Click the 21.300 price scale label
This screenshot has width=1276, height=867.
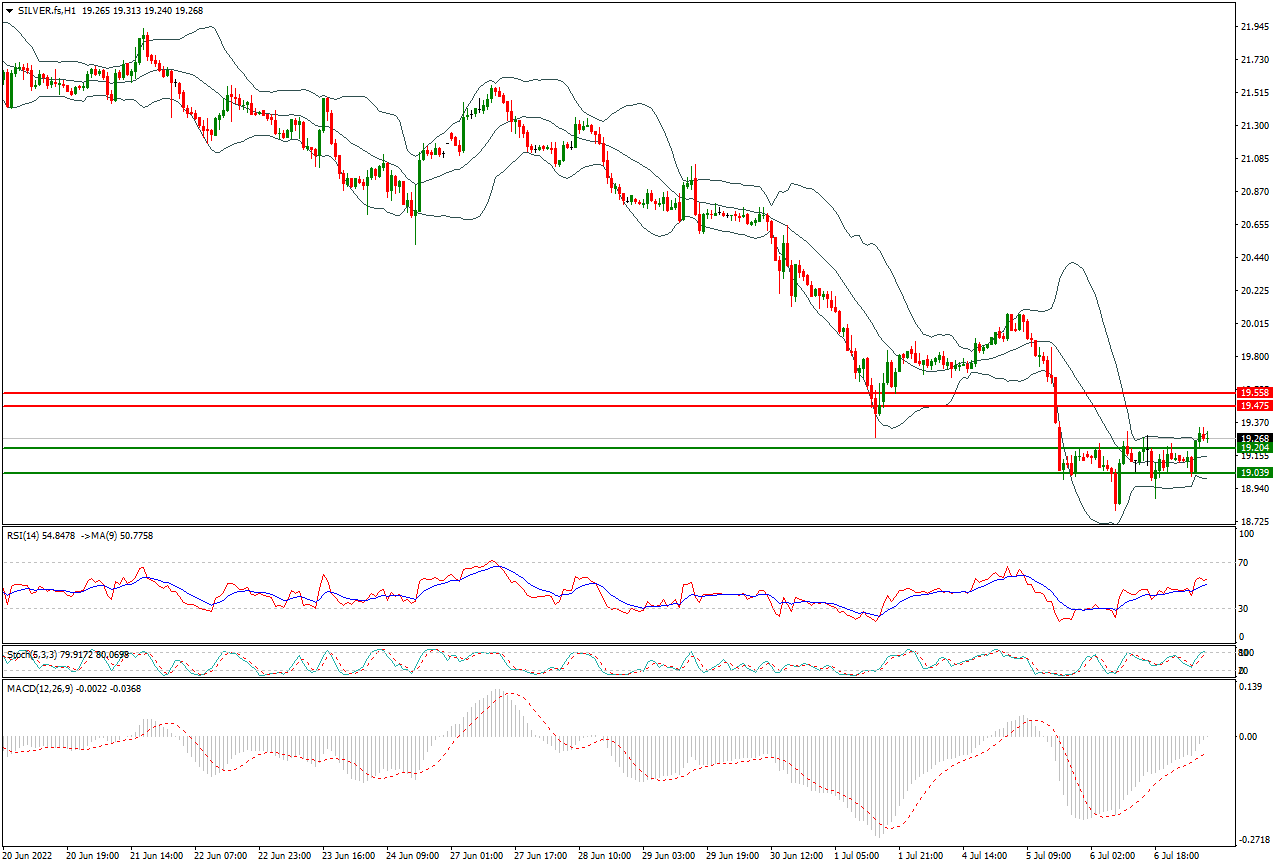point(1254,125)
